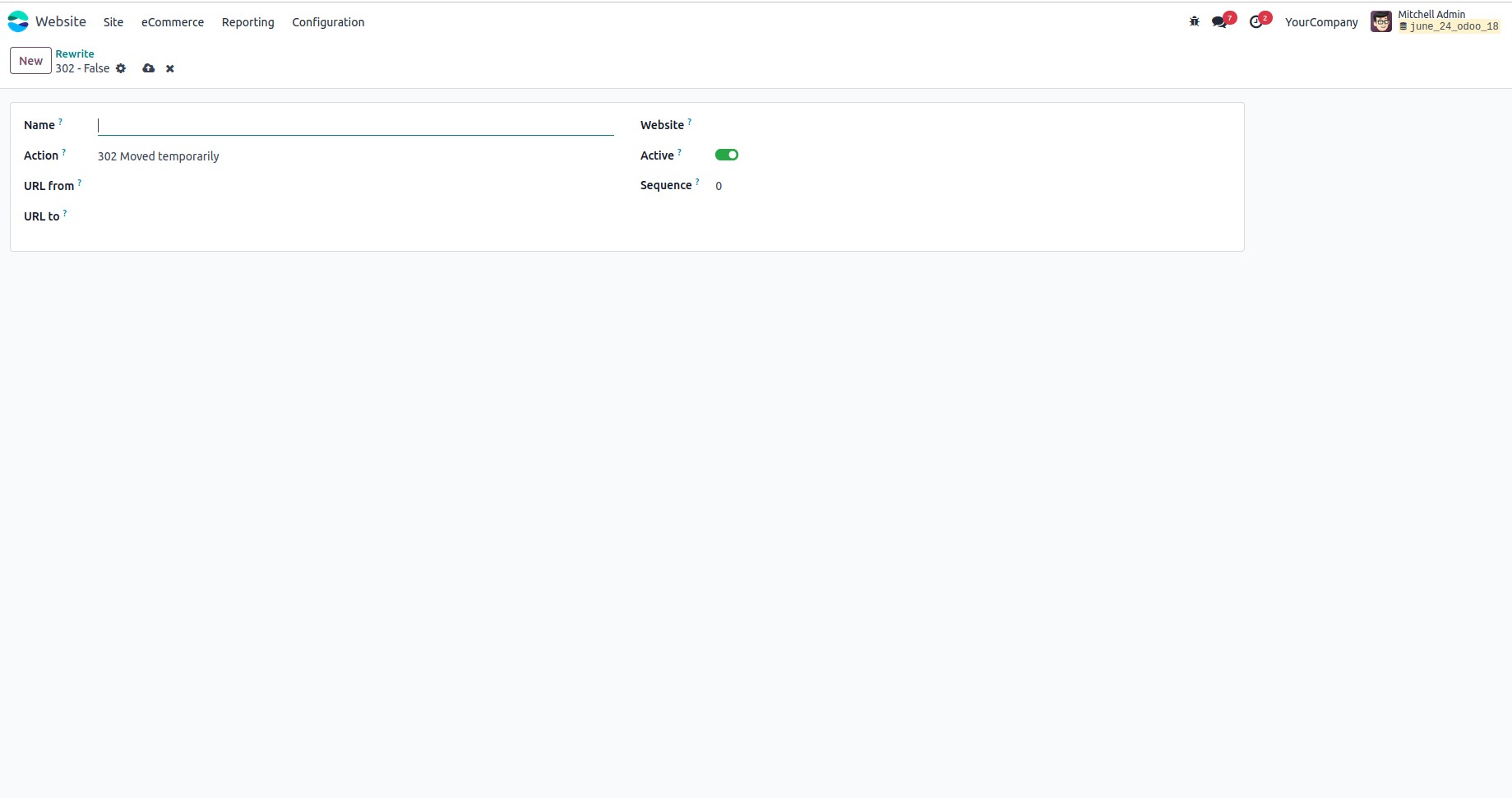Image resolution: width=1512 pixels, height=798 pixels.
Task: Open the Activities clock icon
Action: click(x=1255, y=21)
